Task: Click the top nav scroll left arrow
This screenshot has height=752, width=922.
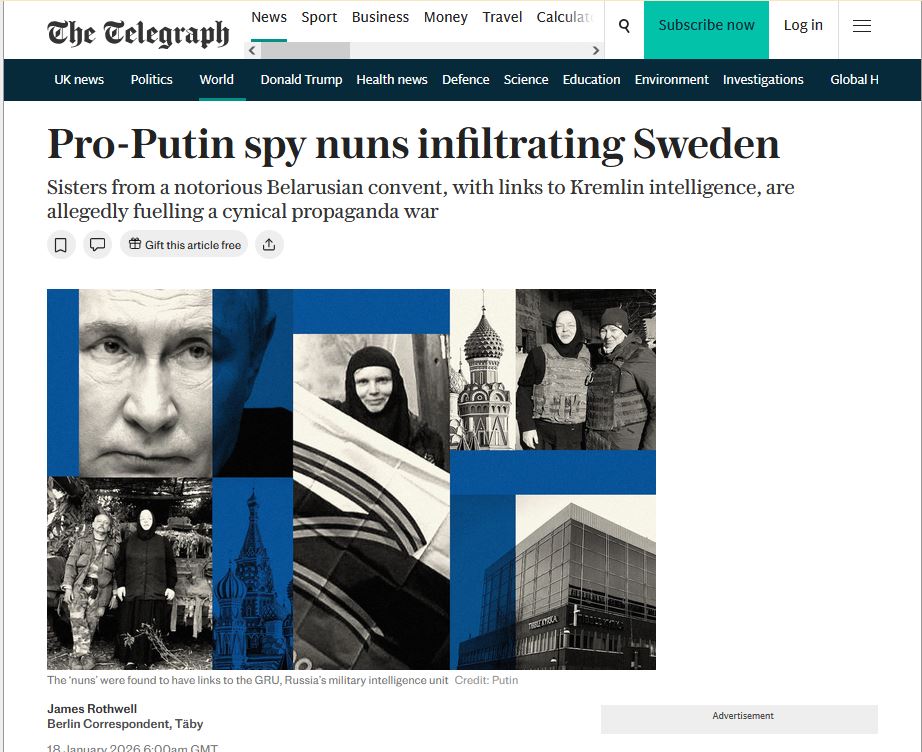Action: point(252,51)
